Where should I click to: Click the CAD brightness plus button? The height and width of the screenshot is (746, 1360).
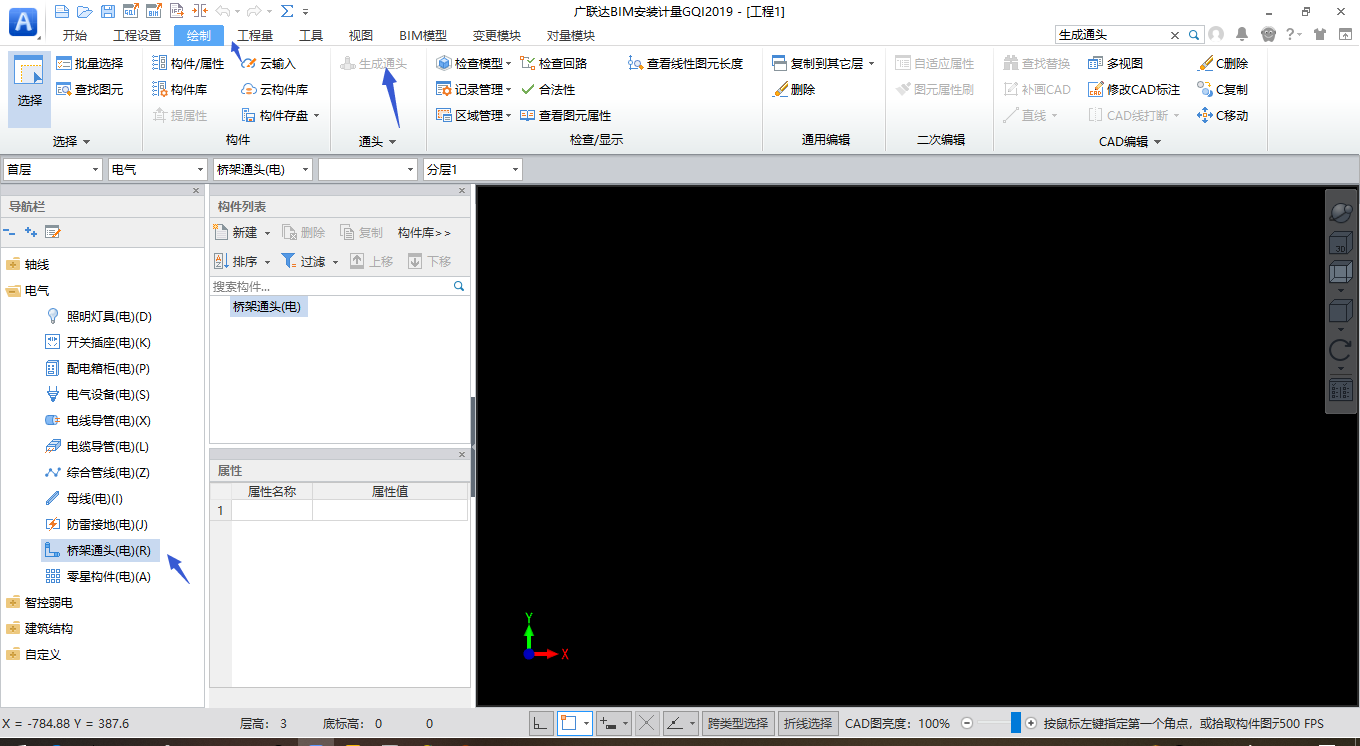(1031, 723)
